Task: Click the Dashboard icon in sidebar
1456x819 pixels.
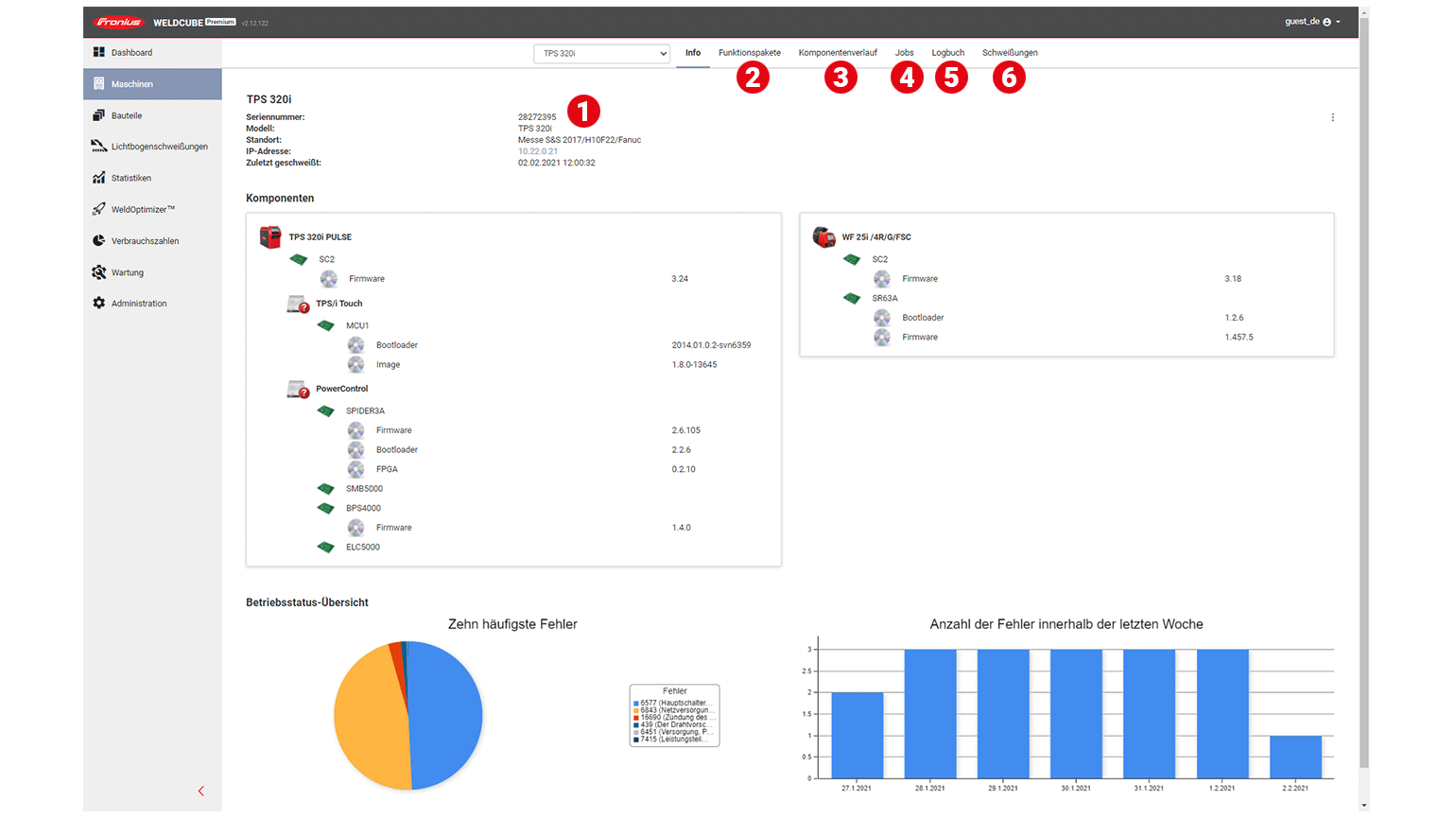Action: point(99,52)
